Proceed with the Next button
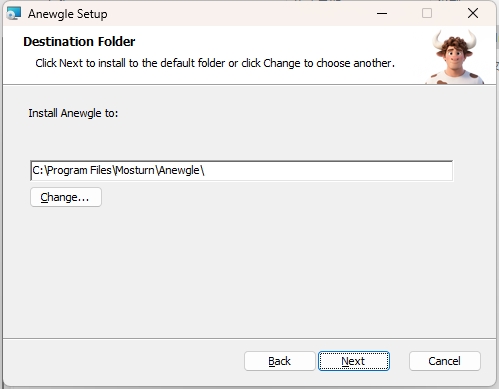 tap(354, 361)
